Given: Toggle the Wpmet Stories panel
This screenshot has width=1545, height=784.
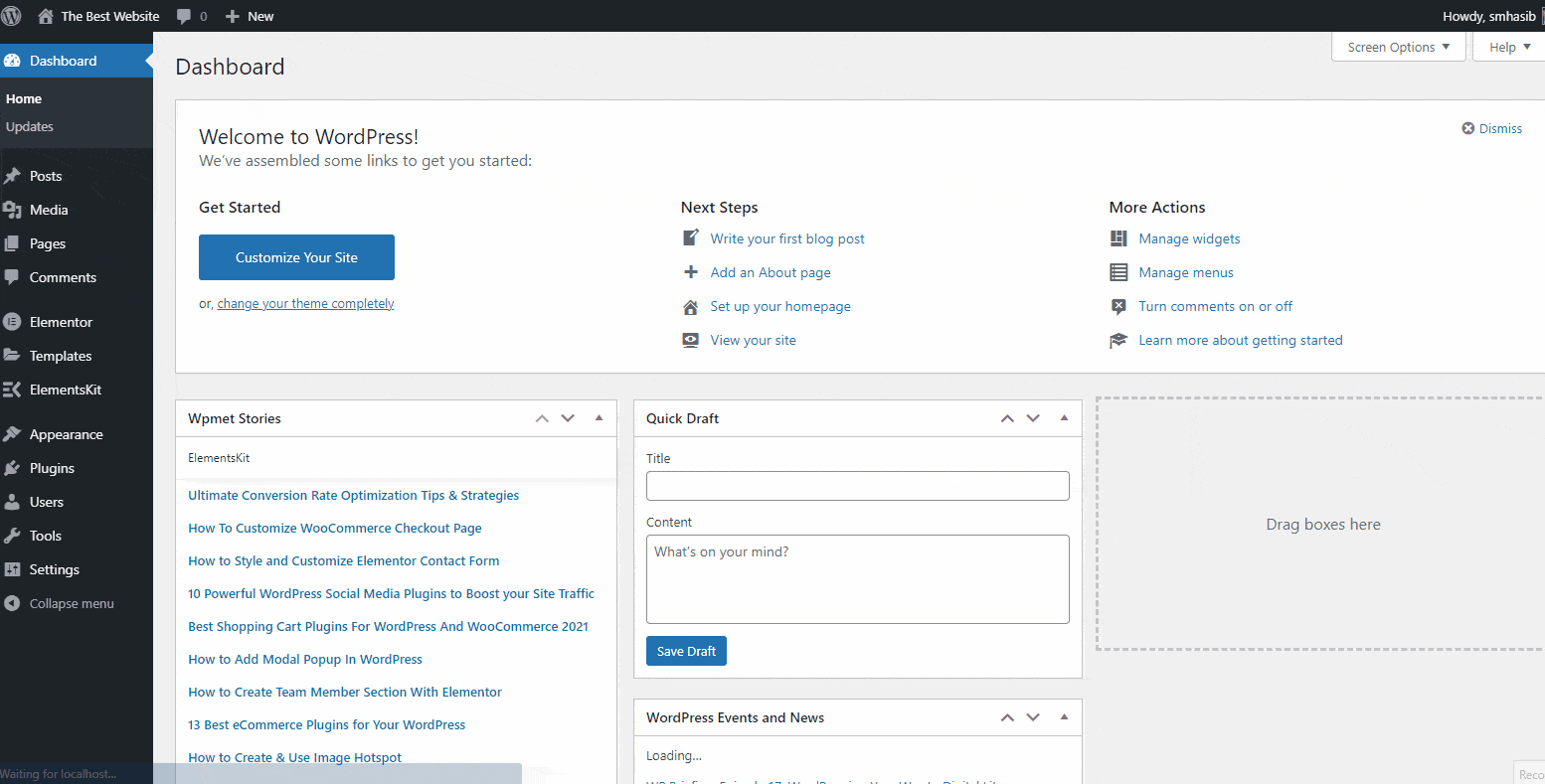Looking at the screenshot, I should pos(599,418).
